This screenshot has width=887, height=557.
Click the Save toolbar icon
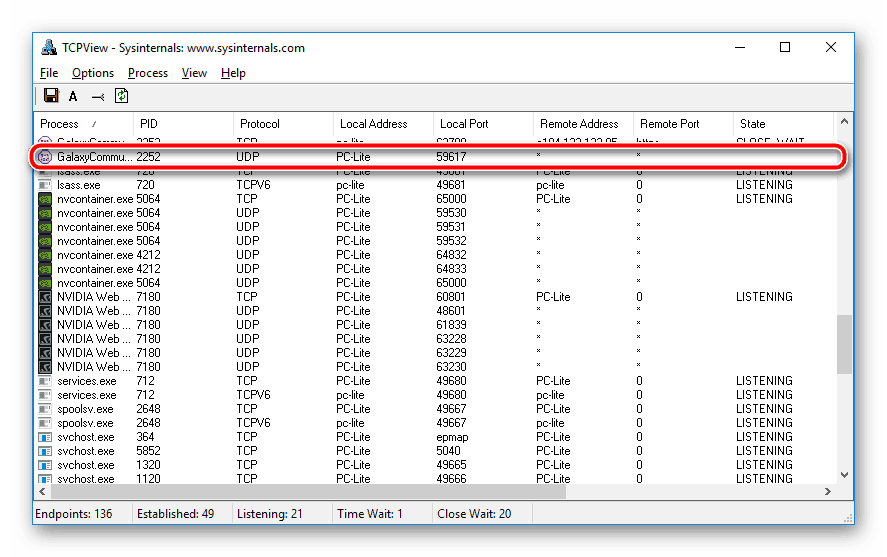[x=51, y=96]
